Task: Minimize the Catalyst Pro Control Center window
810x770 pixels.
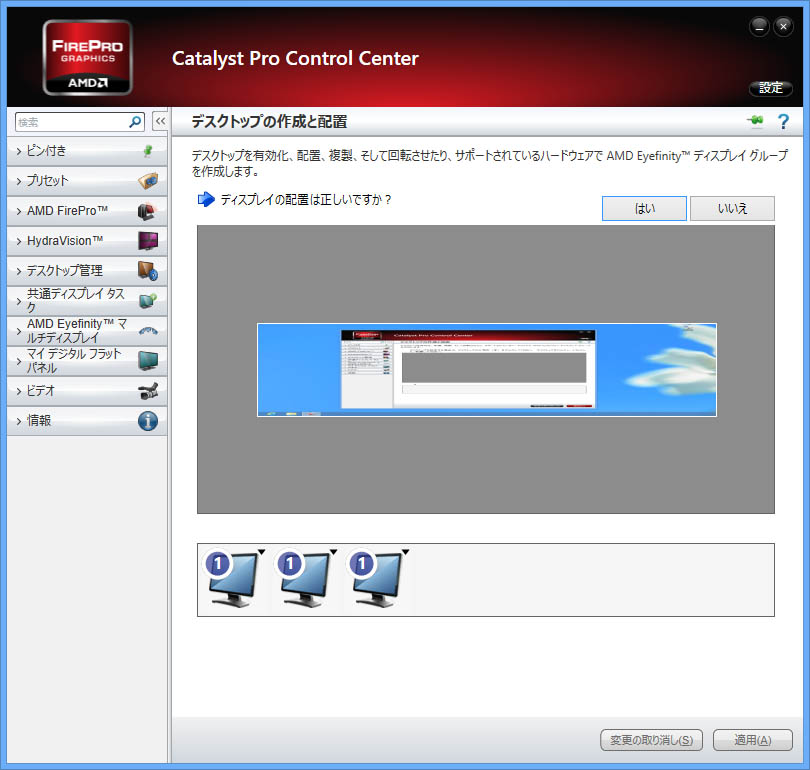Action: pos(759,26)
